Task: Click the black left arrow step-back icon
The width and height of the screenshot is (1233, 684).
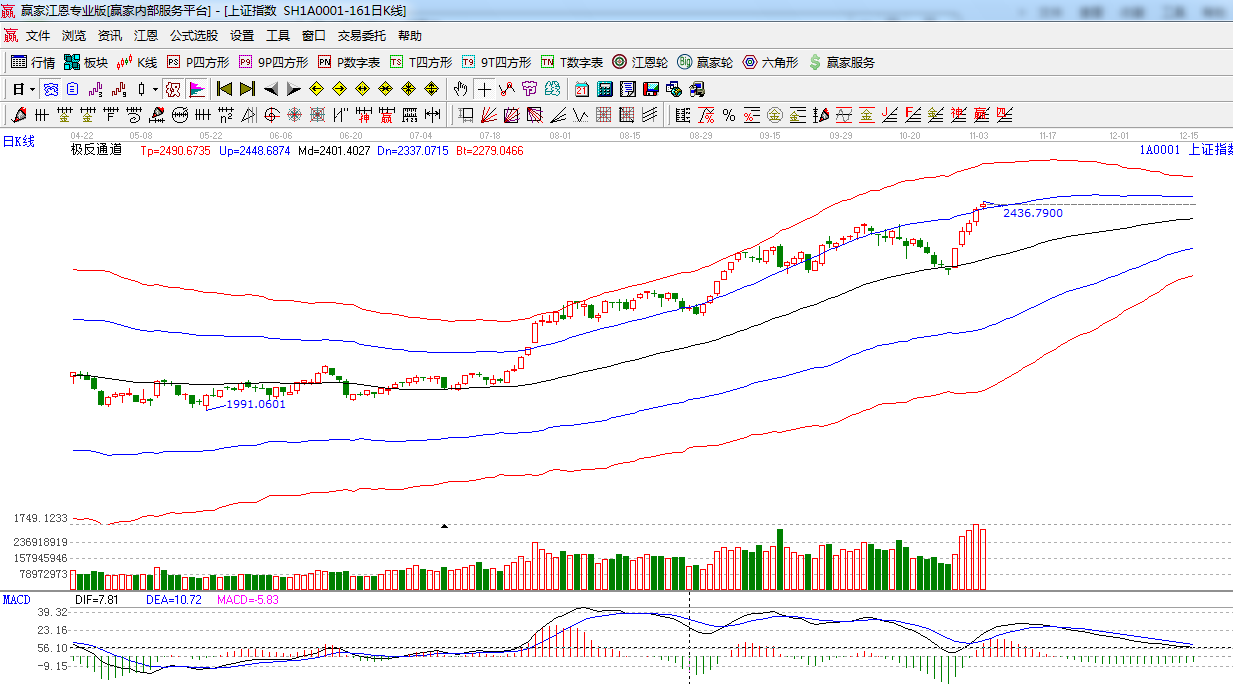Action: pyautogui.click(x=270, y=89)
